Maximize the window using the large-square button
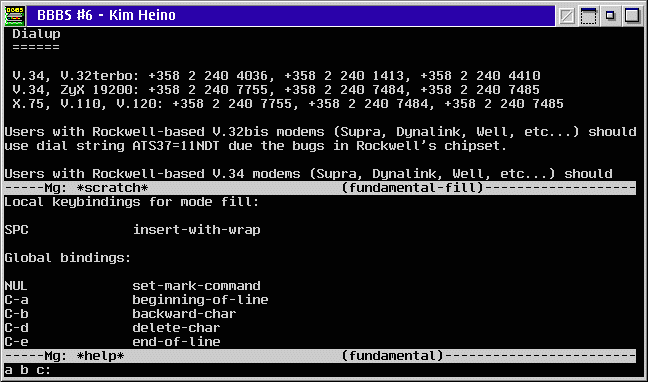The image size is (648, 382). tap(632, 16)
